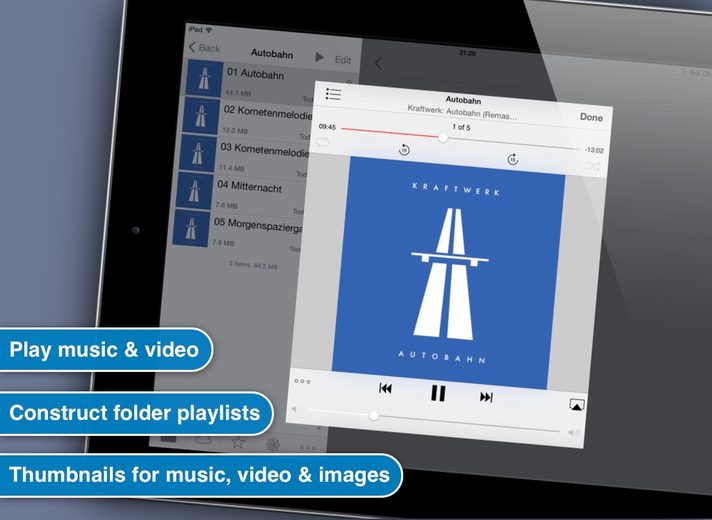This screenshot has width=712, height=520.
Task: Click the back chevron in the dark right pane
Action: pos(378,63)
